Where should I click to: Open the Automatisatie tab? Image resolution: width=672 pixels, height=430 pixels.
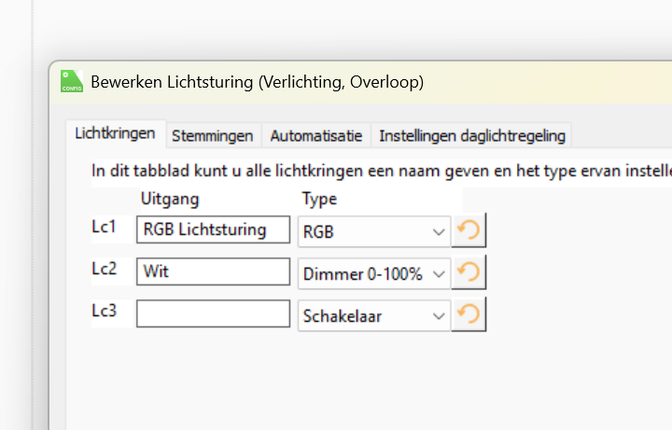[316, 135]
